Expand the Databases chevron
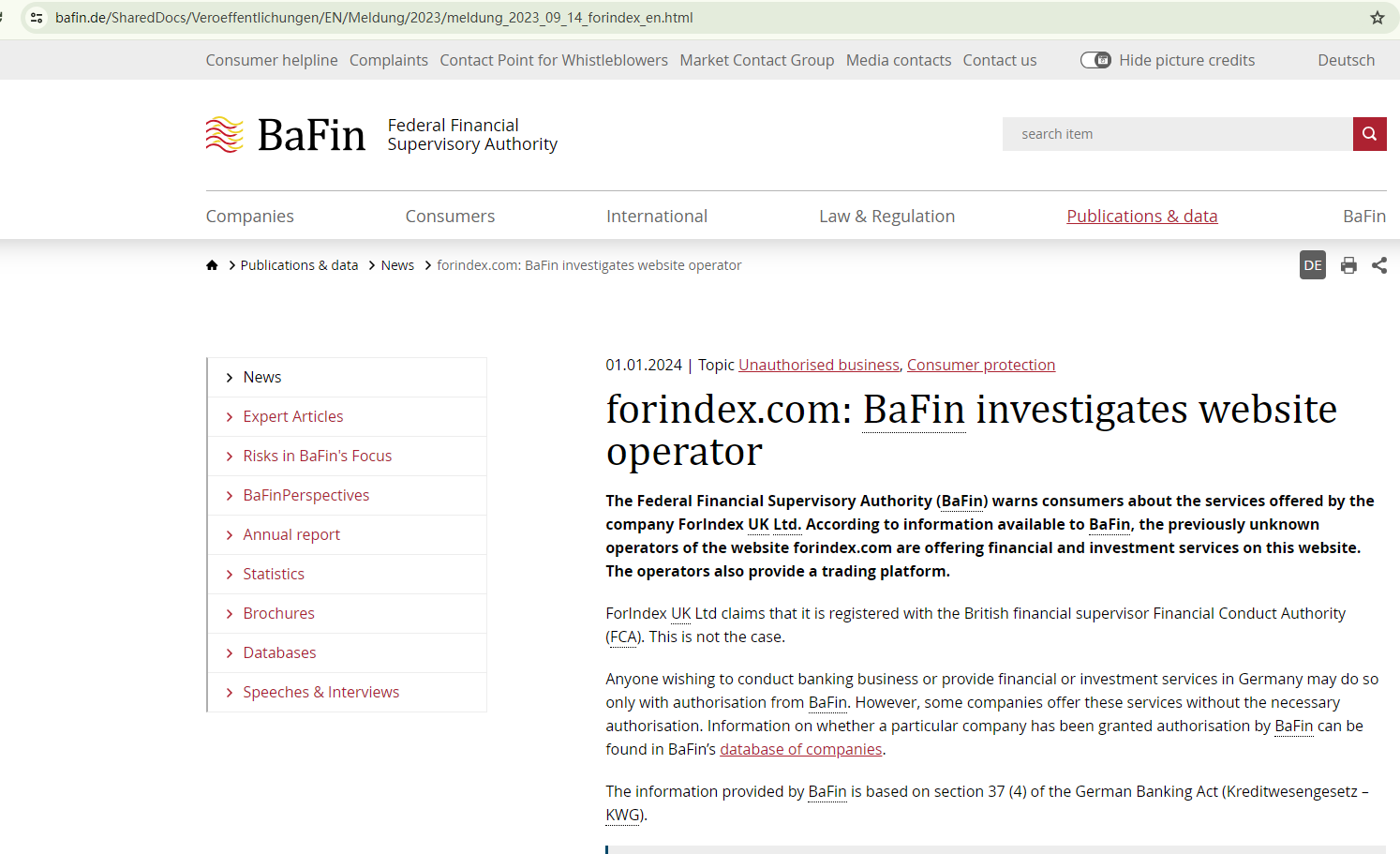The height and width of the screenshot is (854, 1400). point(229,653)
